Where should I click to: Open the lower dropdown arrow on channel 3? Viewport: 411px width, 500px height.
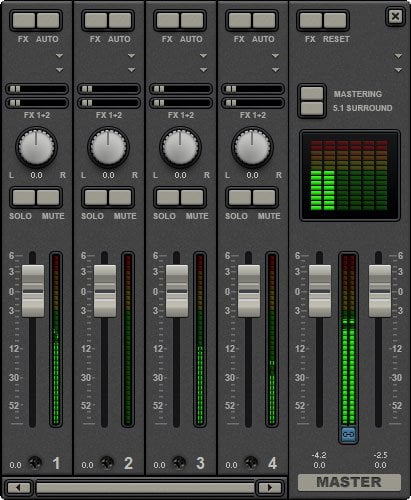tap(203, 70)
